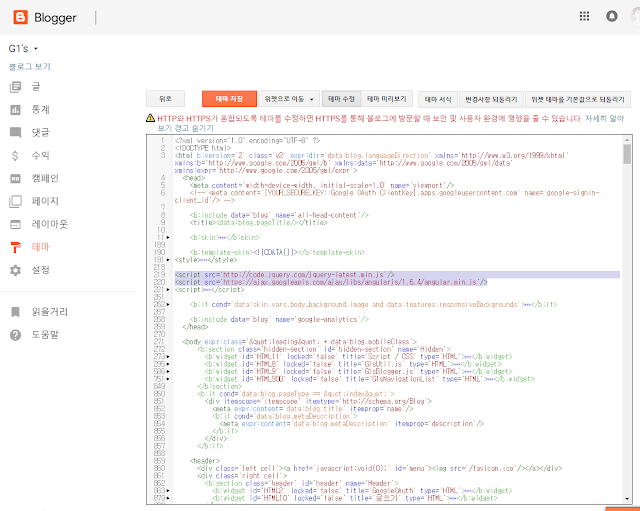Screen dimensions: 640x511
Task: Click the all-head-content include line
Action: click(x=279, y=215)
